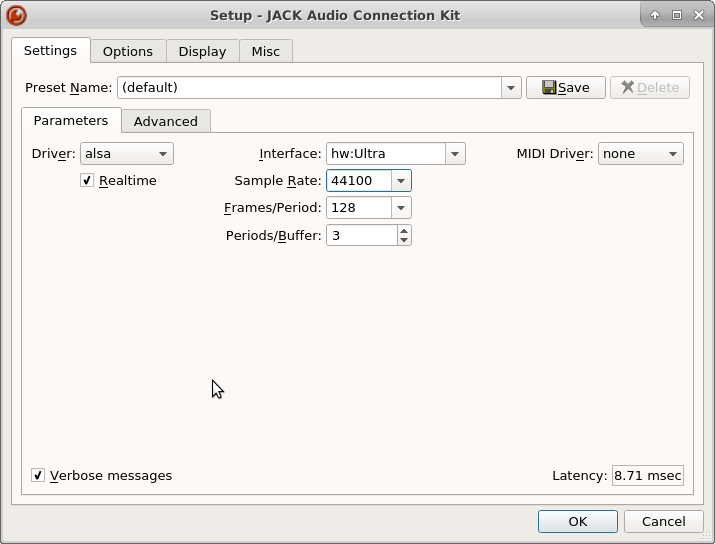Click the QjackCtl application icon in title bar
715x544 pixels.
(x=16, y=15)
